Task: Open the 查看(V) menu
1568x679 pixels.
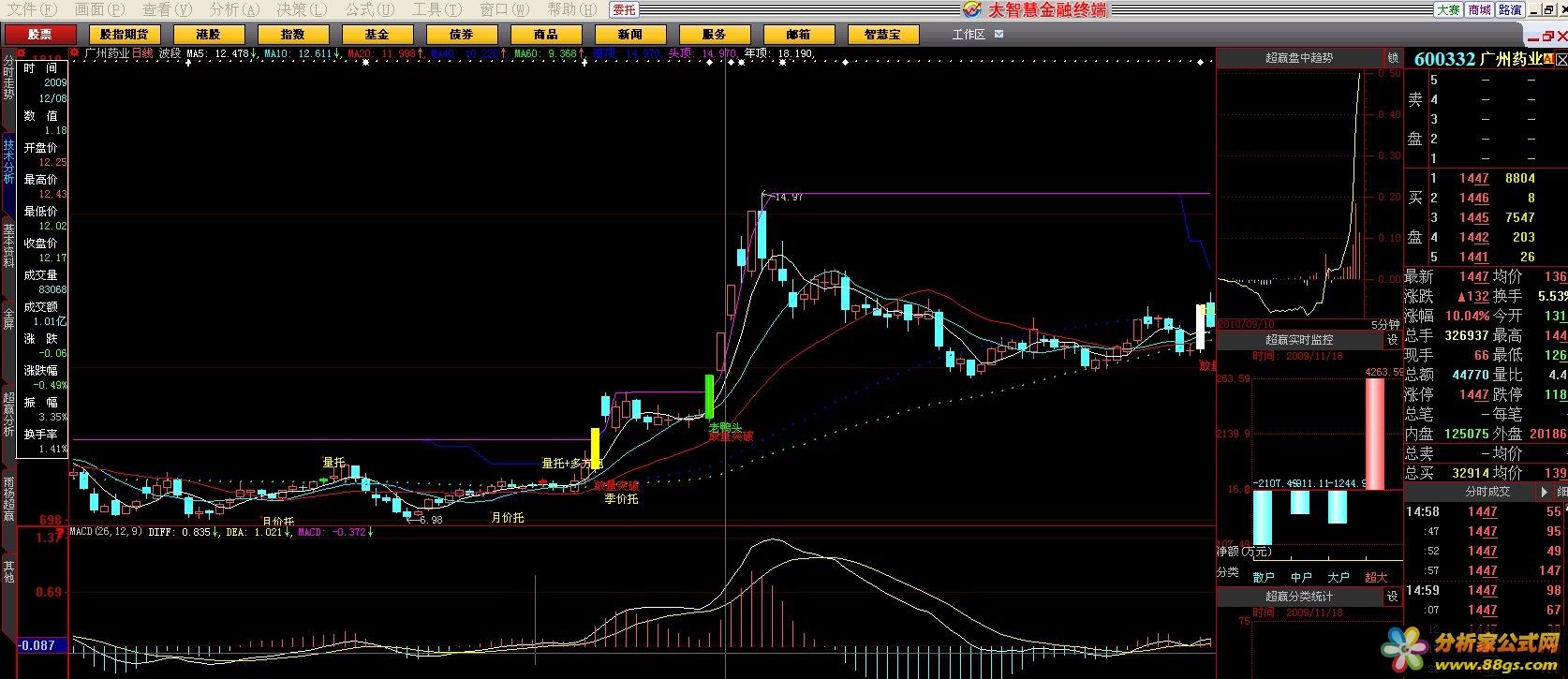Action: (167, 9)
